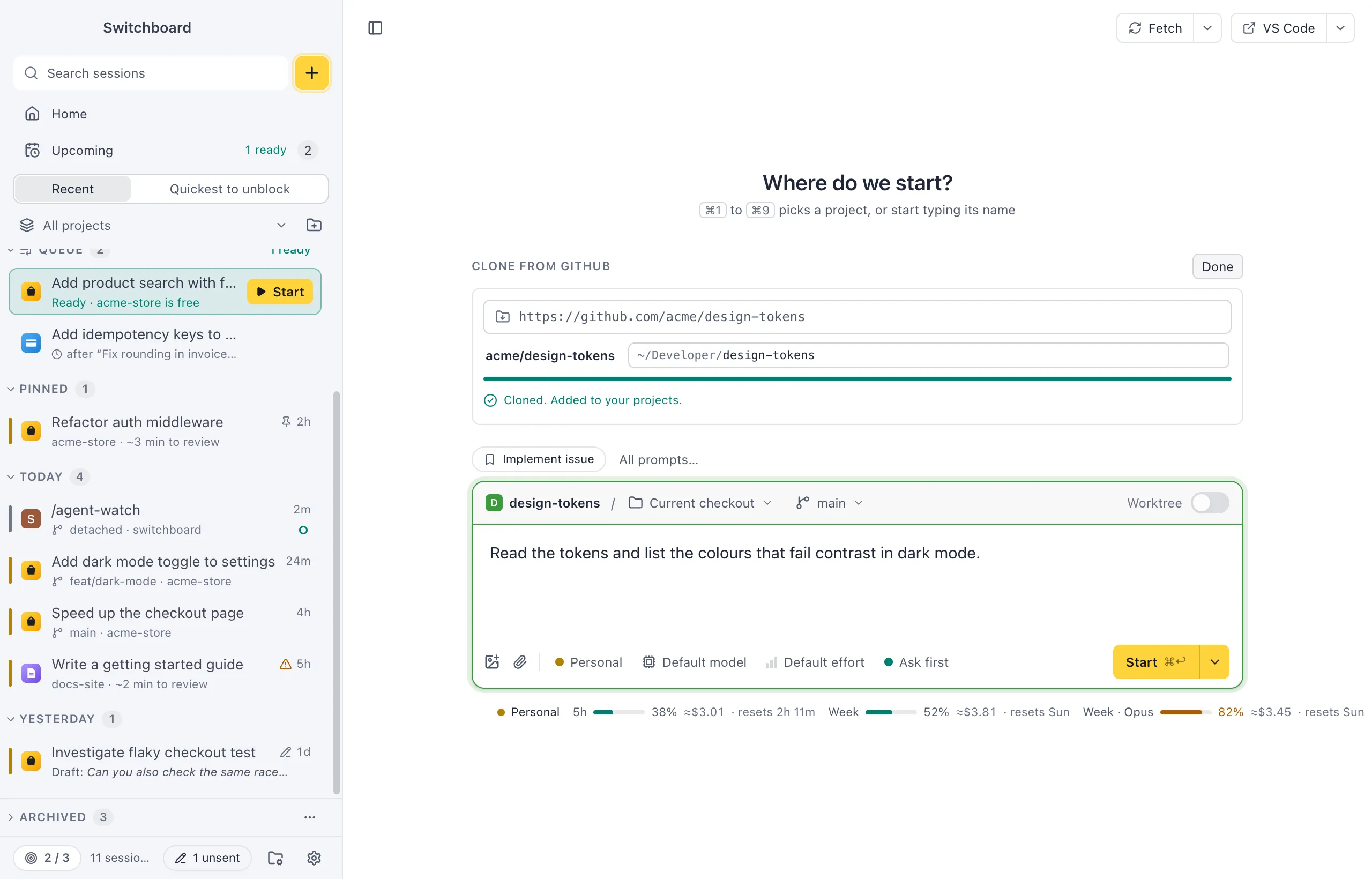Click the add project folder icon

[x=314, y=225]
